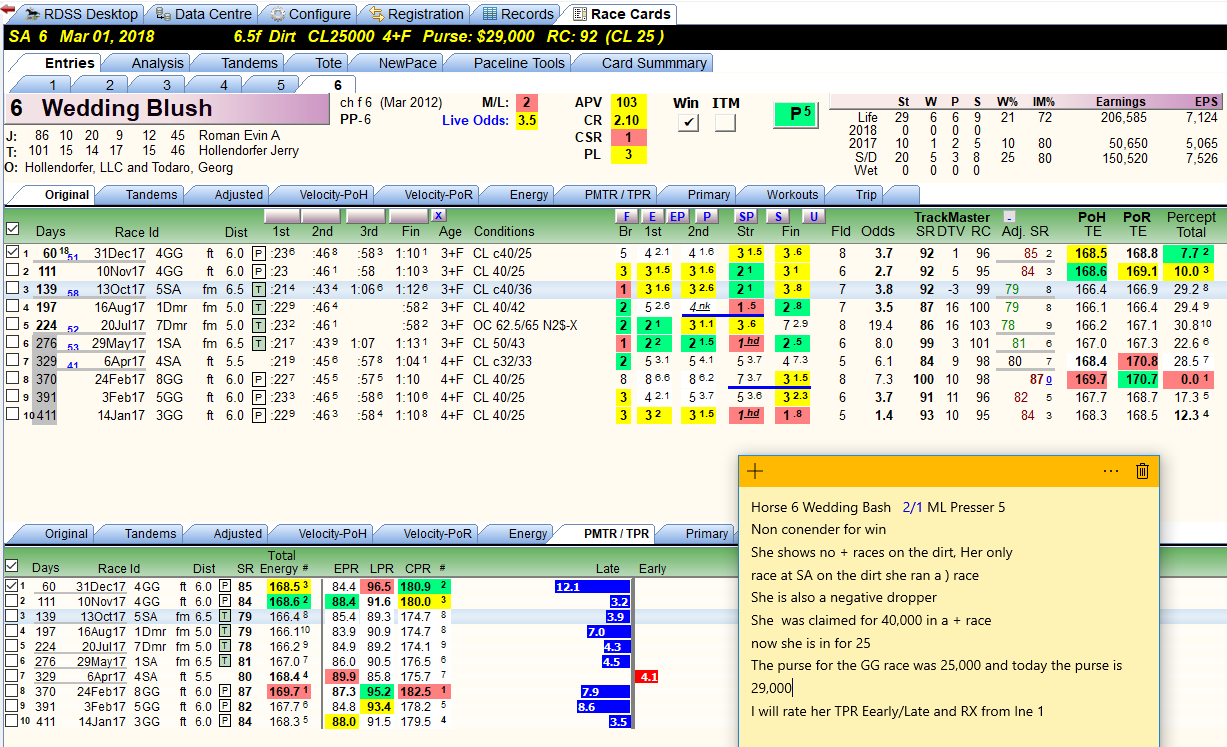Click the underlined 4.nk position in 16Aug17 row

point(700,307)
